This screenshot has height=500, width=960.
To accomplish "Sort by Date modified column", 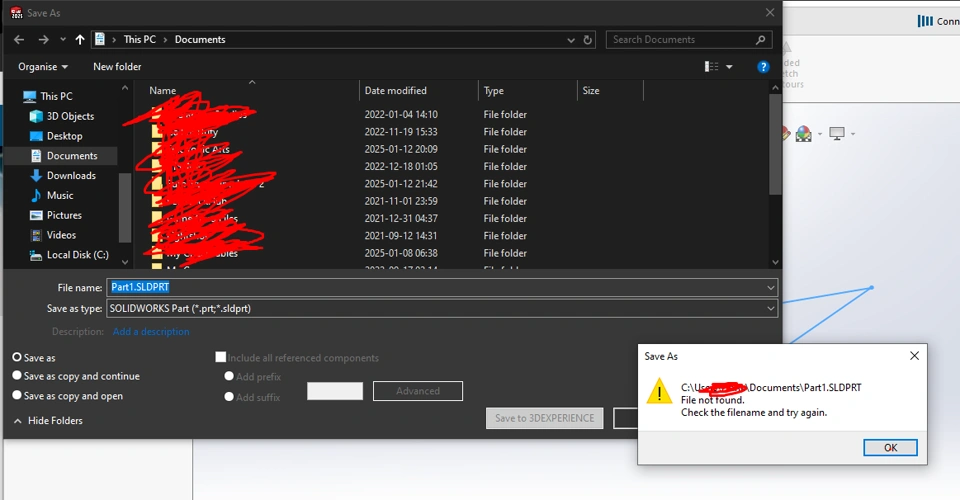I will pyautogui.click(x=396, y=91).
